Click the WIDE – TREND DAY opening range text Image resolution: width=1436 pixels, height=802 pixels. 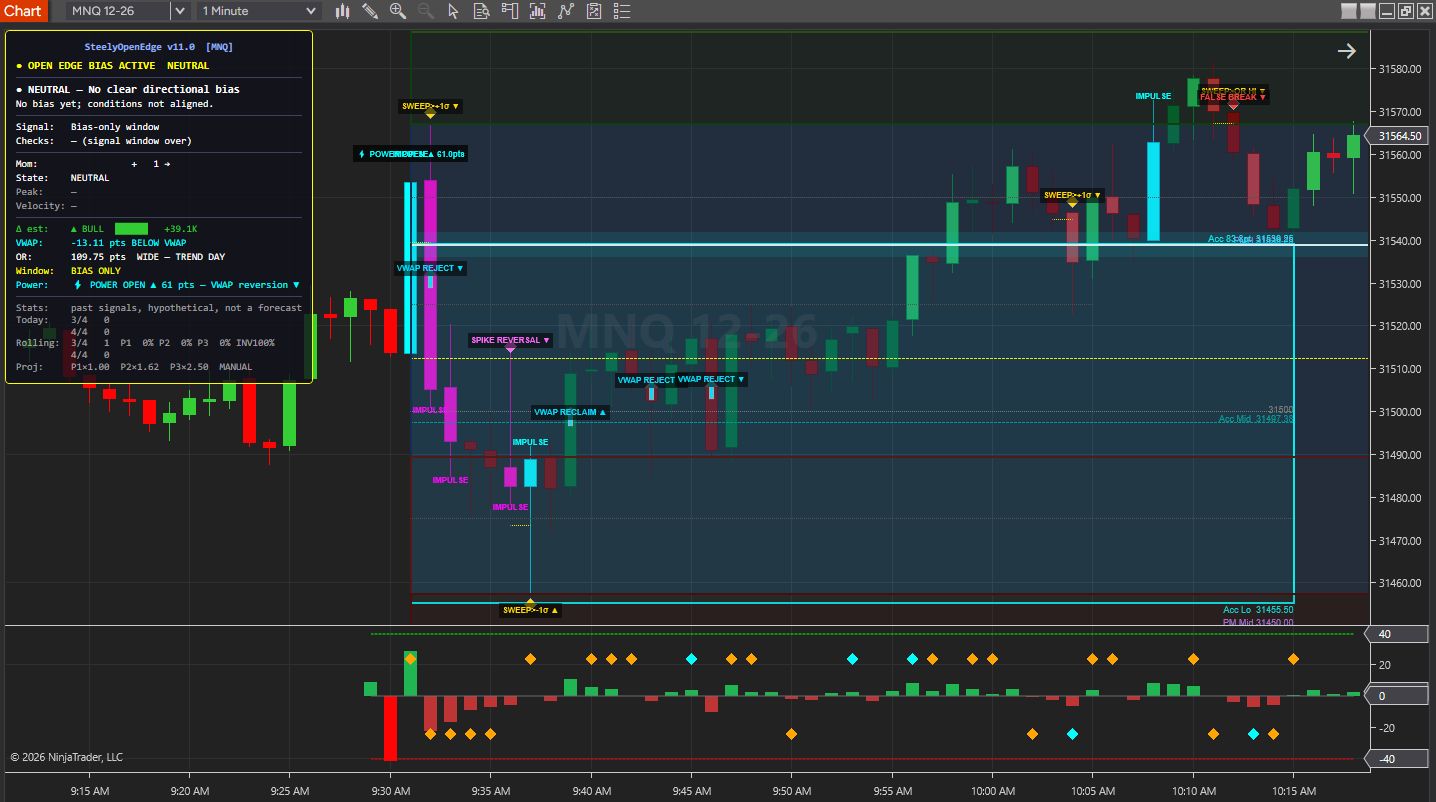tap(180, 257)
